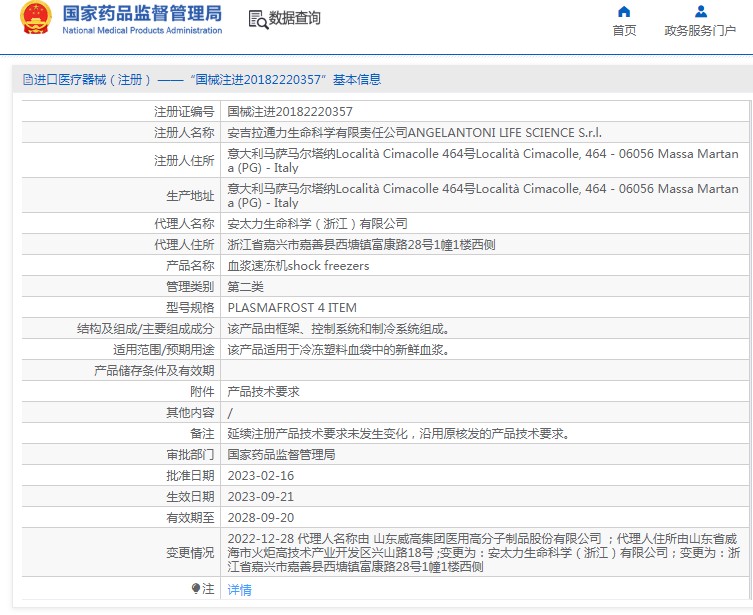753x615 pixels.
Task: Click the PLASMAFROST 4 ITEM model value
Action: 292,307
